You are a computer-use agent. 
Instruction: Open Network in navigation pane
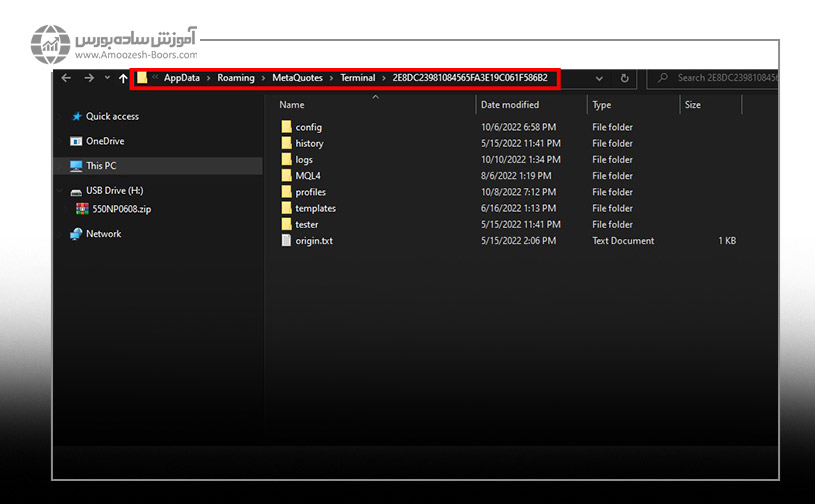click(x=103, y=234)
